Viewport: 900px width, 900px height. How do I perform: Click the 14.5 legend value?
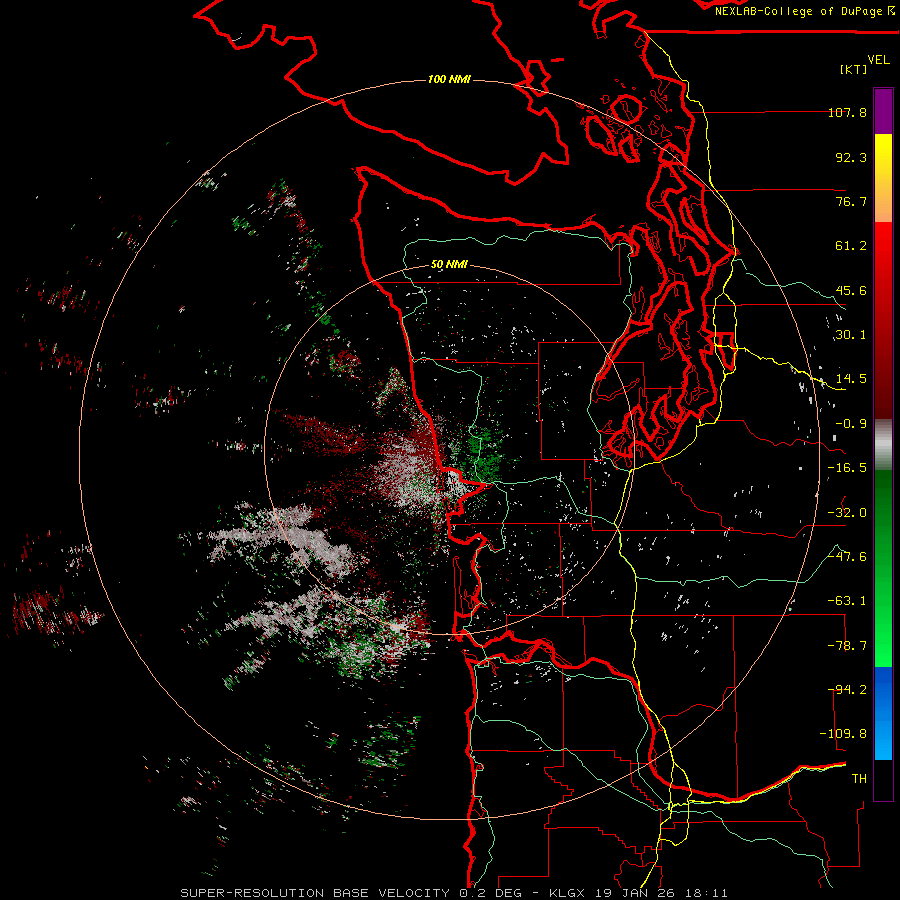click(851, 379)
